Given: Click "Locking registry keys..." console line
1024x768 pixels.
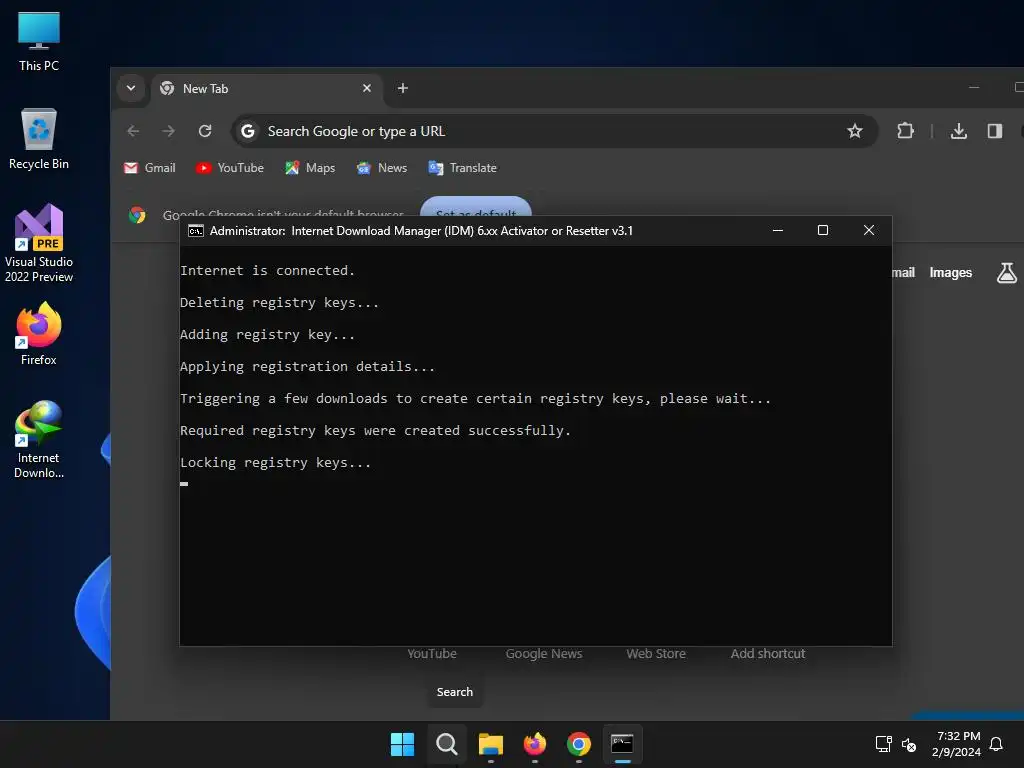Looking at the screenshot, I should (276, 462).
